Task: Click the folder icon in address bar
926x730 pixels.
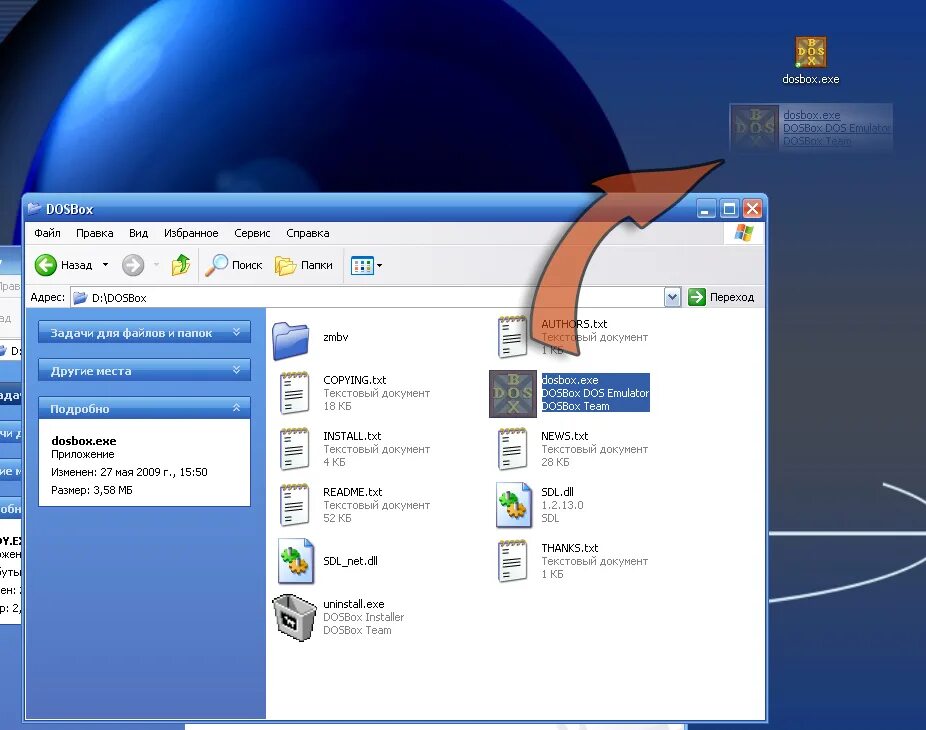Action: click(x=80, y=298)
